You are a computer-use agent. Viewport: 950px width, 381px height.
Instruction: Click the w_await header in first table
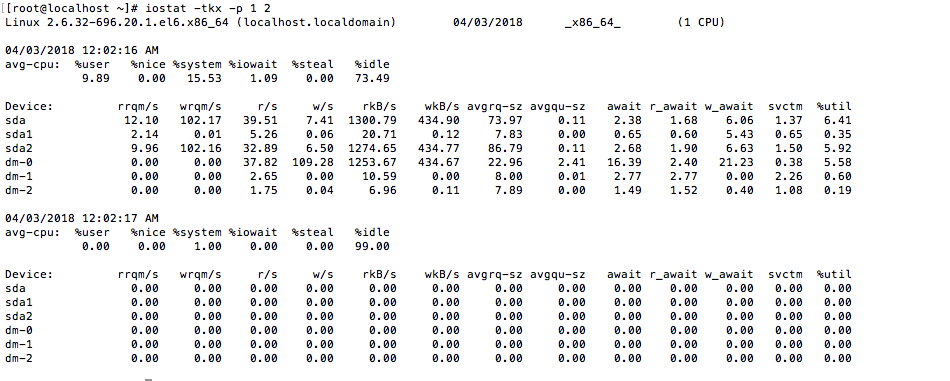tap(729, 107)
